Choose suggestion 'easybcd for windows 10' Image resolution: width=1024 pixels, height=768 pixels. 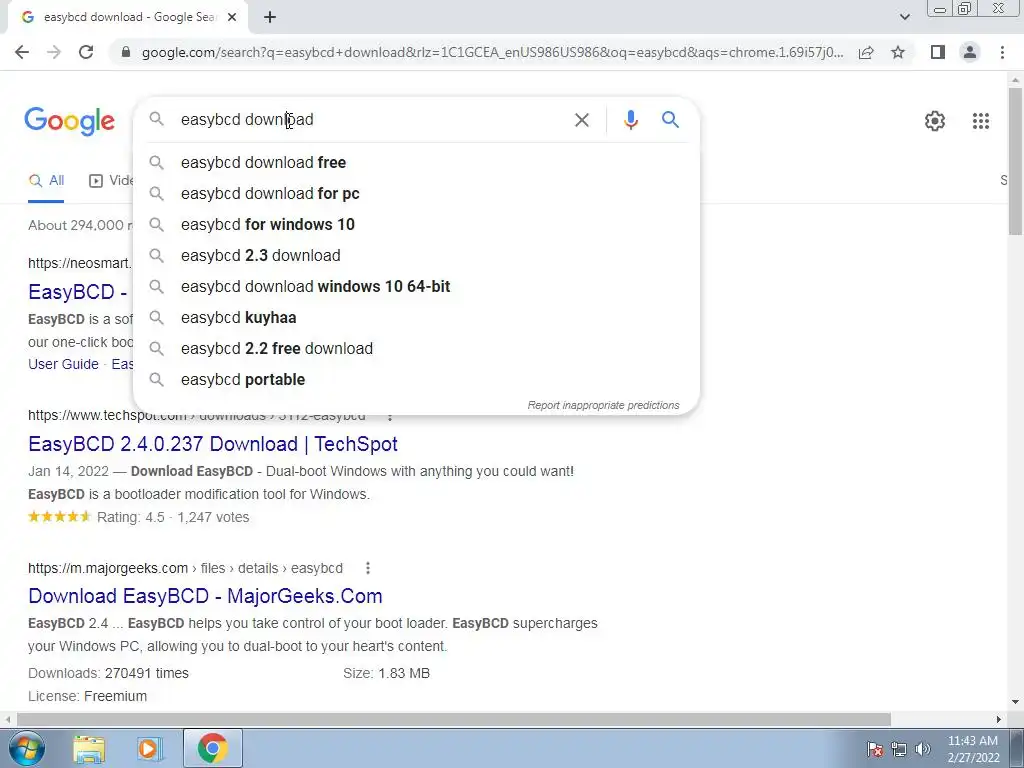(416, 225)
